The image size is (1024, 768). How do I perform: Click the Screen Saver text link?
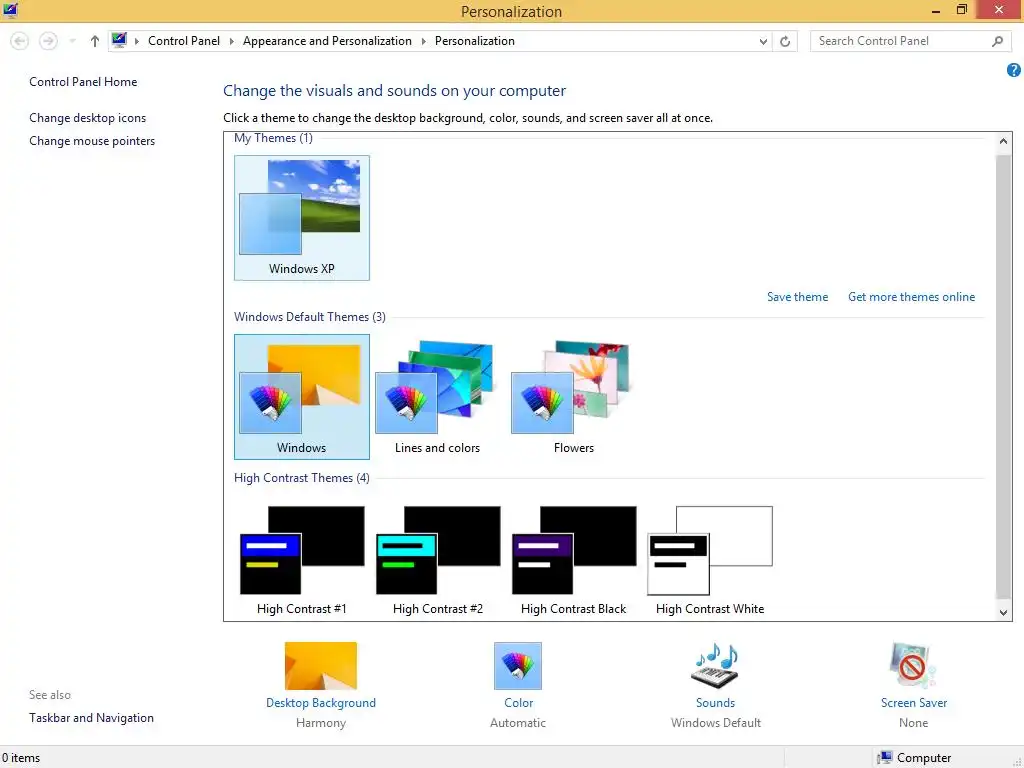point(914,703)
